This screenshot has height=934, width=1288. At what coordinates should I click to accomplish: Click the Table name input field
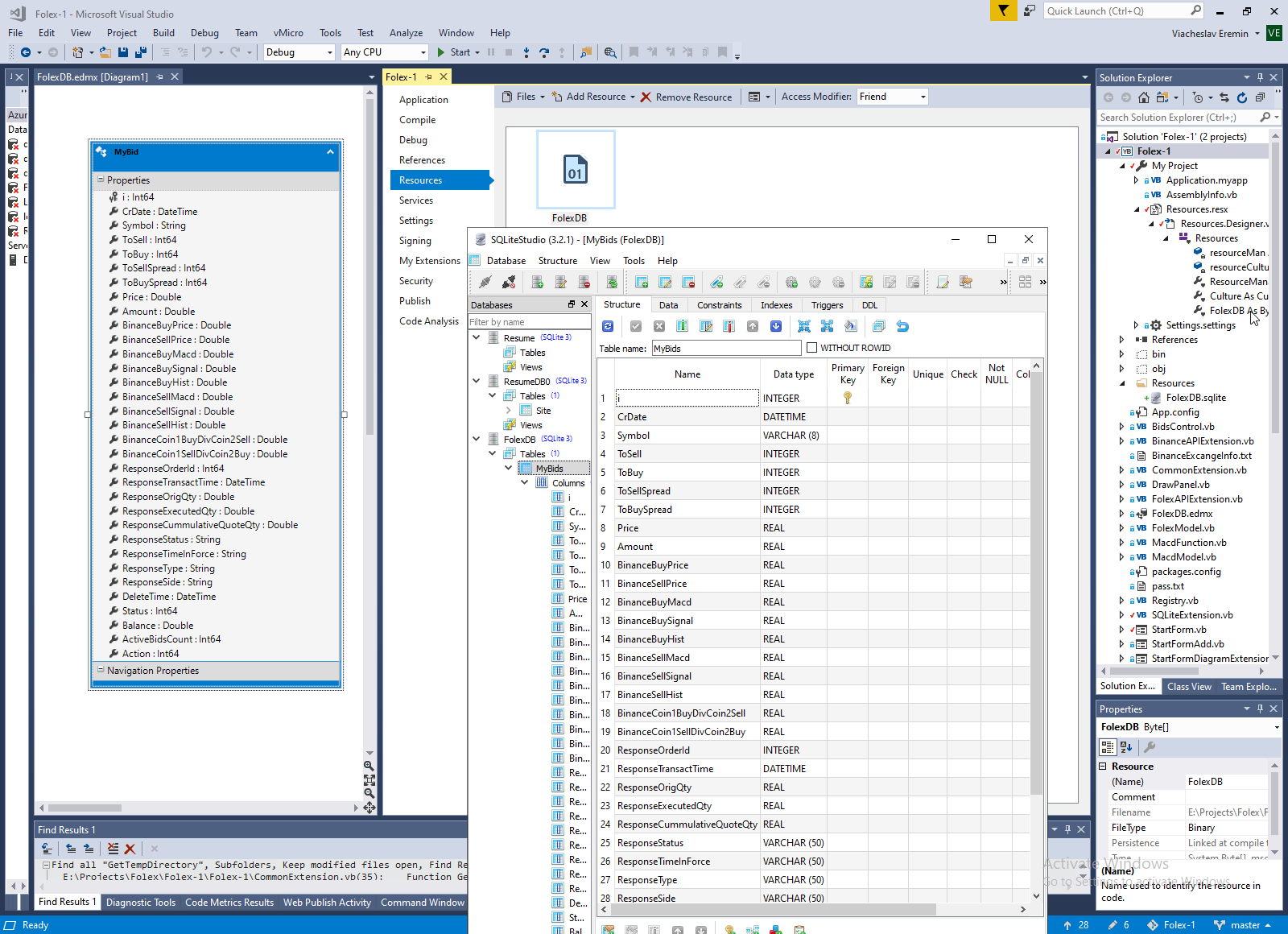(725, 349)
